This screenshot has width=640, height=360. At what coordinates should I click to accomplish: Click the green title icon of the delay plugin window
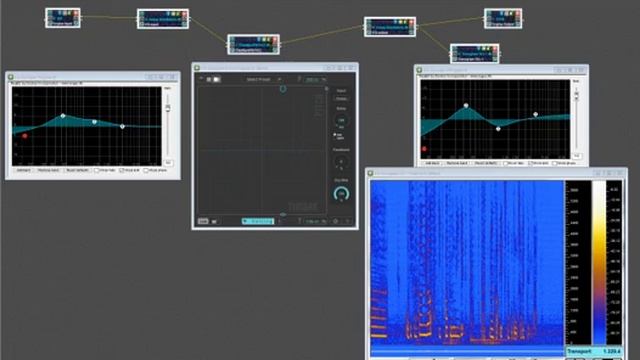click(197, 68)
